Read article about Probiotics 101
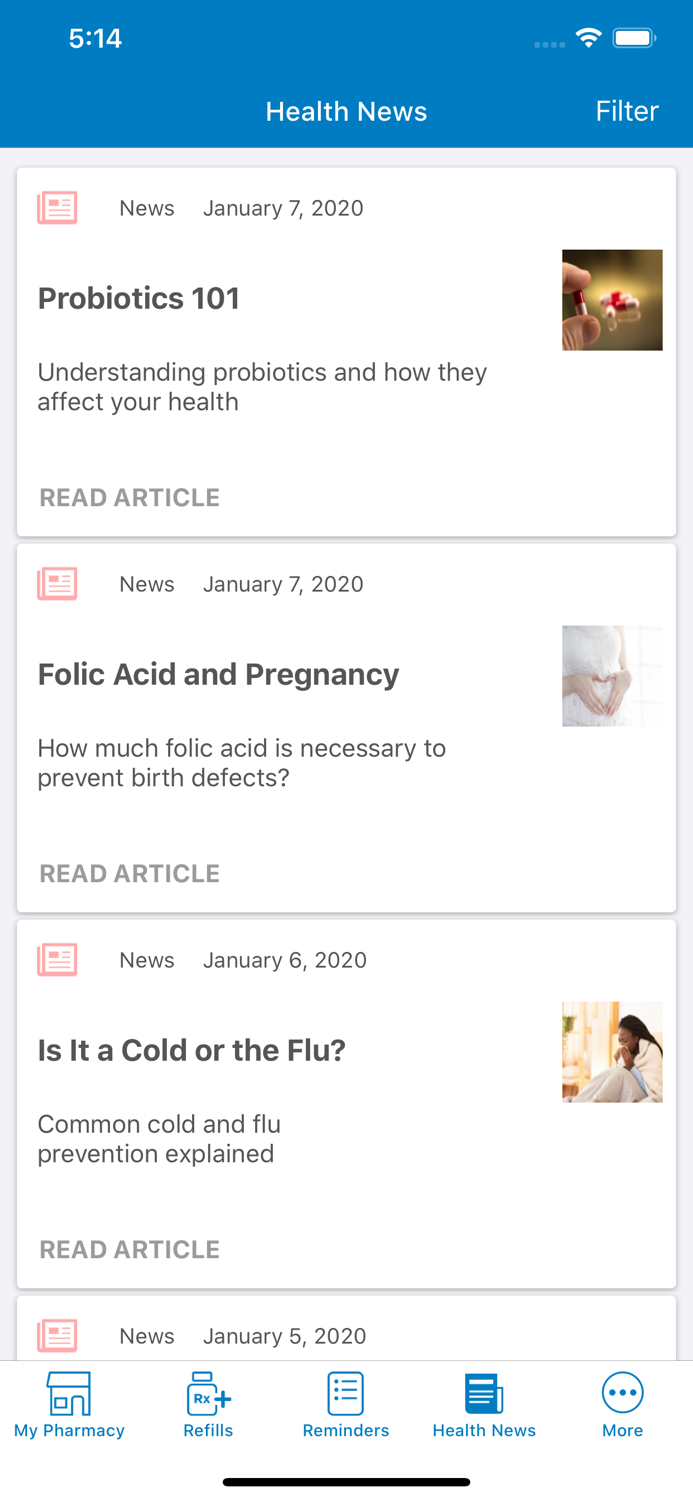 tap(130, 498)
